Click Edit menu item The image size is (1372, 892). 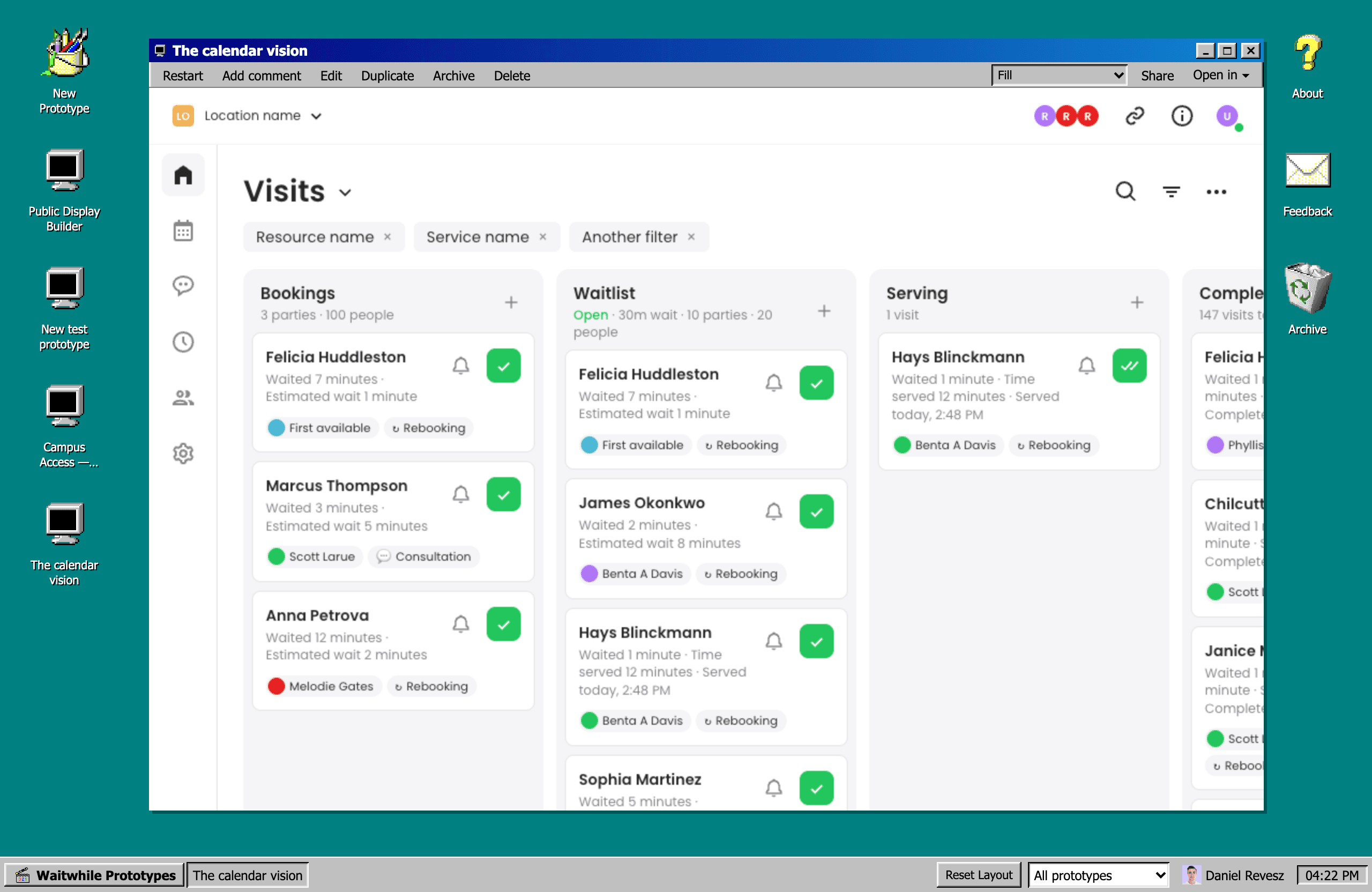(331, 76)
